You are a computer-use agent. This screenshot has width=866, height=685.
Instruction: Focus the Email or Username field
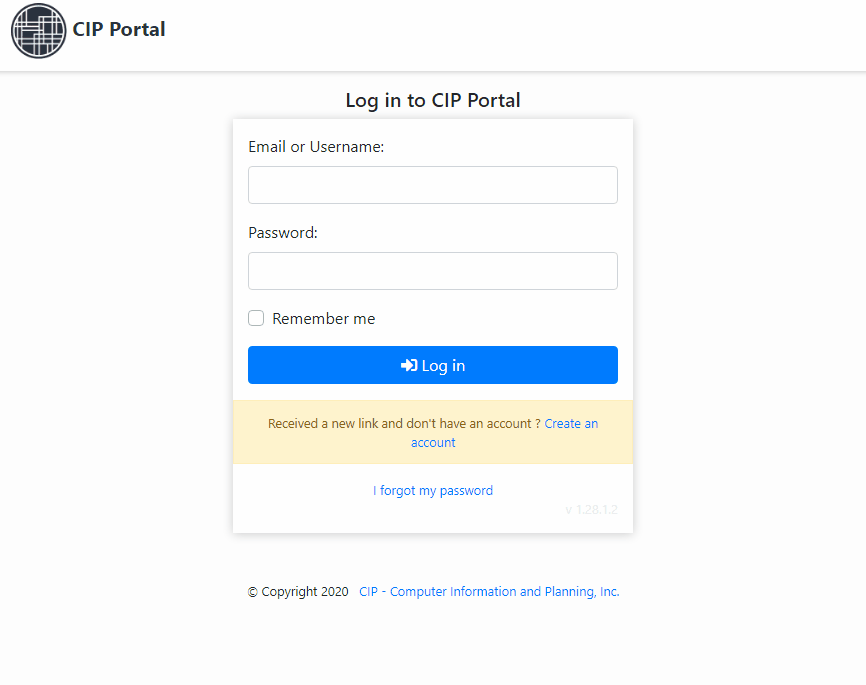pos(432,185)
